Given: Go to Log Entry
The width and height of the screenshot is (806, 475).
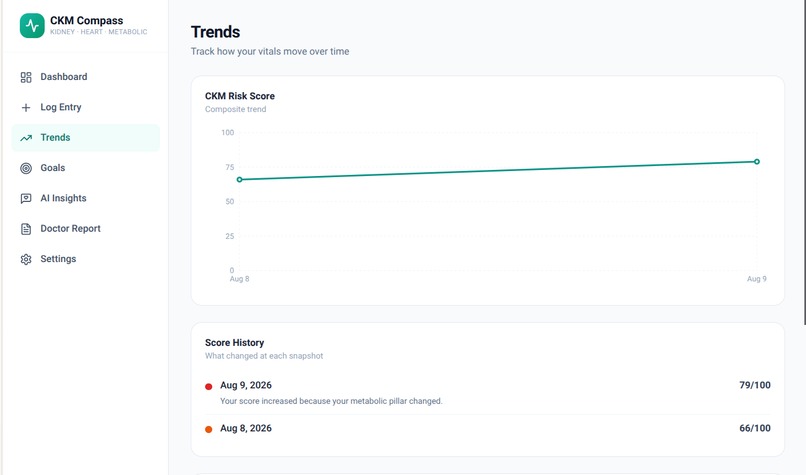Looking at the screenshot, I should pos(85,107).
